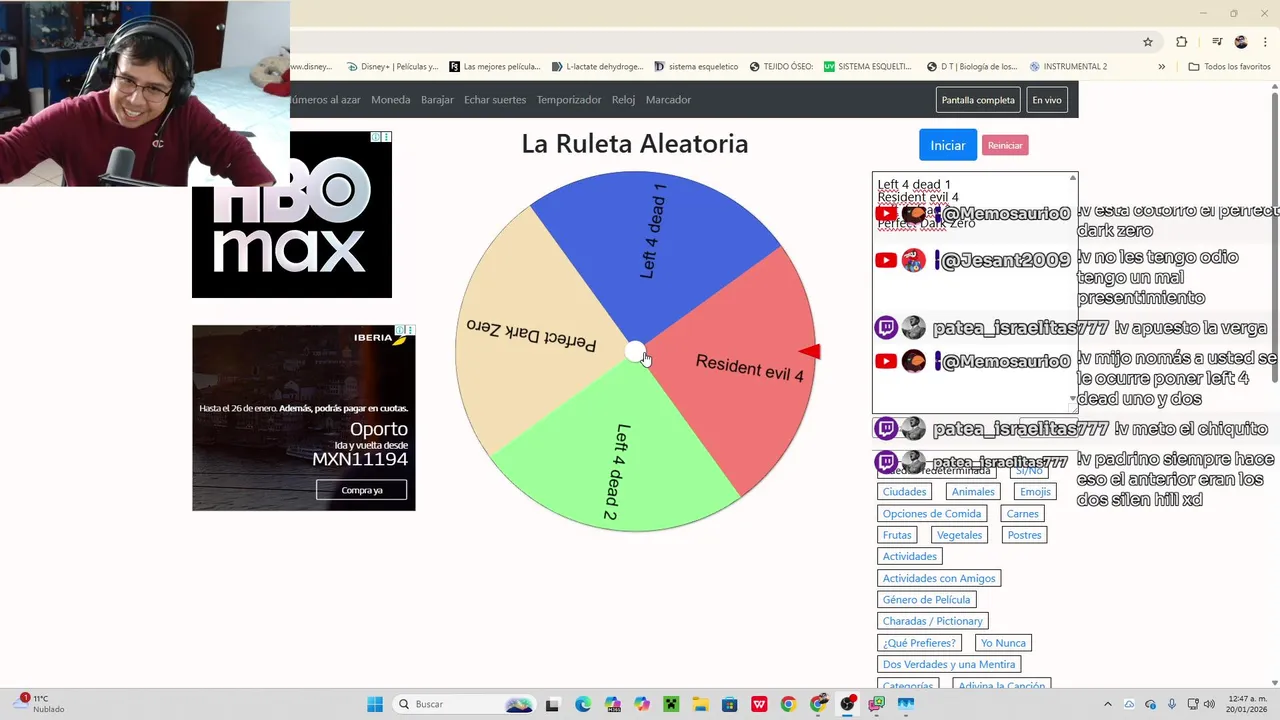
Task: Open the Las mejores película bookmark
Action: click(494, 67)
